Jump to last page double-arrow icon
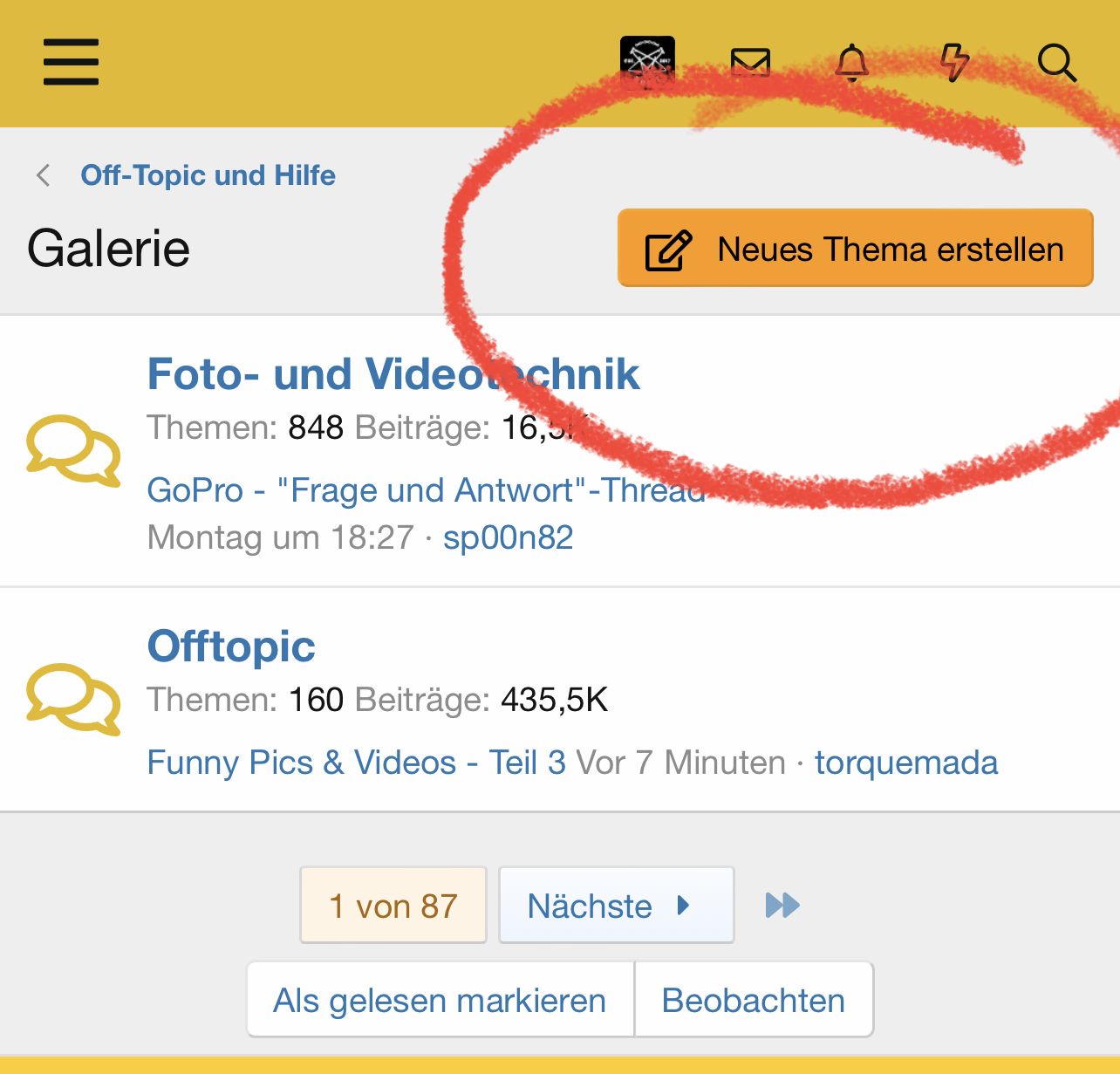Image resolution: width=1120 pixels, height=1074 pixels. (782, 905)
